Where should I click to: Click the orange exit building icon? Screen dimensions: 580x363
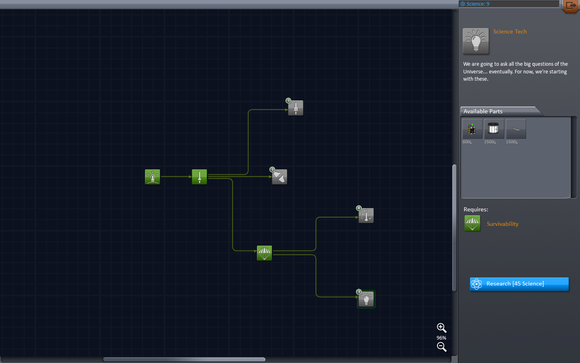click(x=571, y=6)
